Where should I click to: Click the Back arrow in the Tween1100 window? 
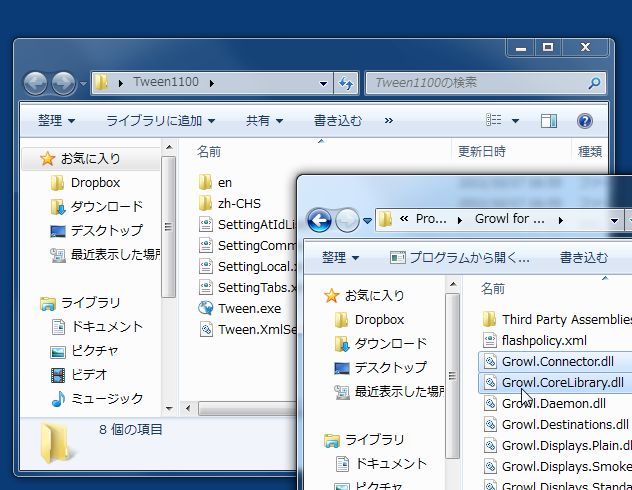pos(35,83)
